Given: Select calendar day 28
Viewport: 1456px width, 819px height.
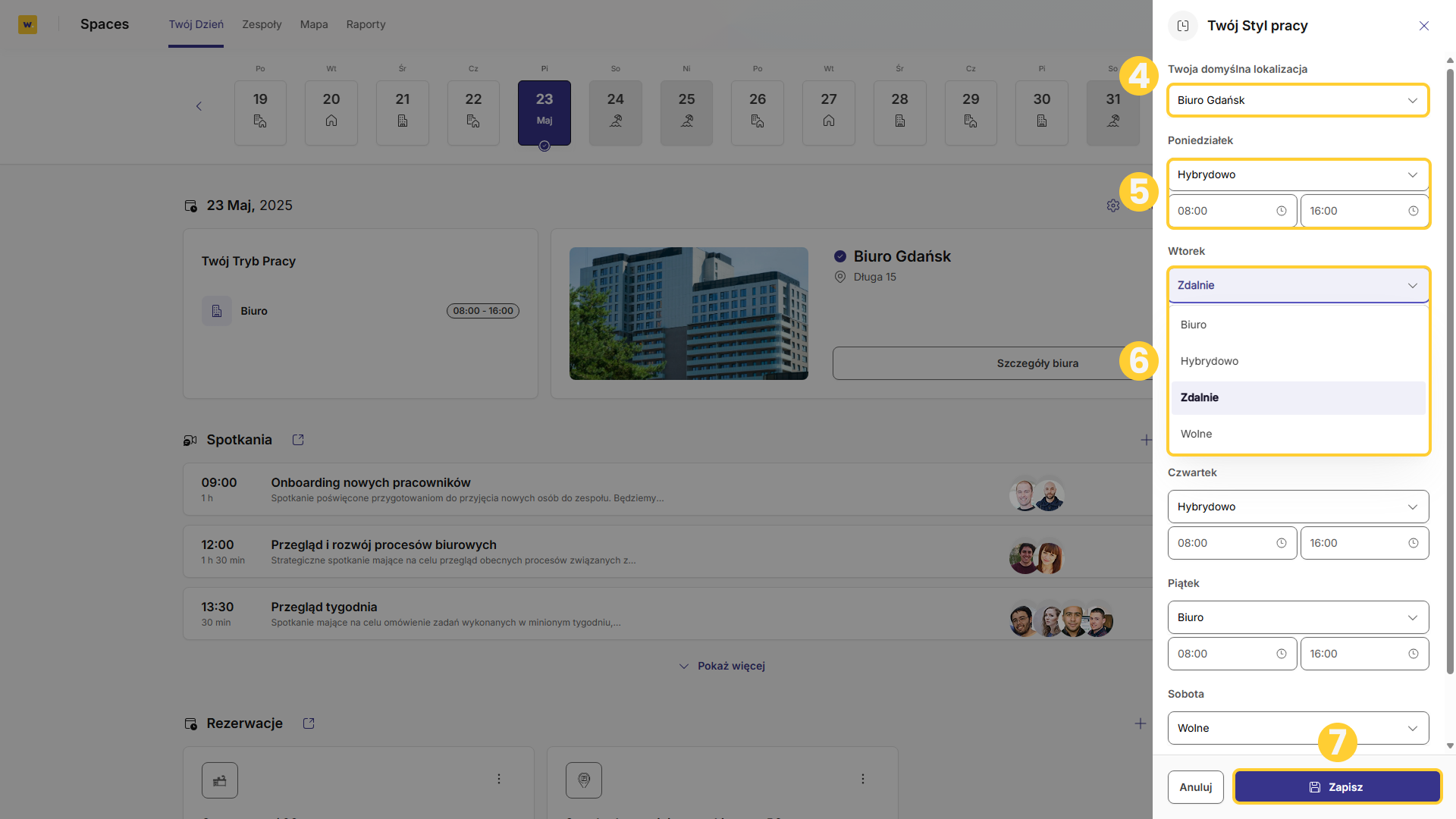Looking at the screenshot, I should [x=900, y=112].
